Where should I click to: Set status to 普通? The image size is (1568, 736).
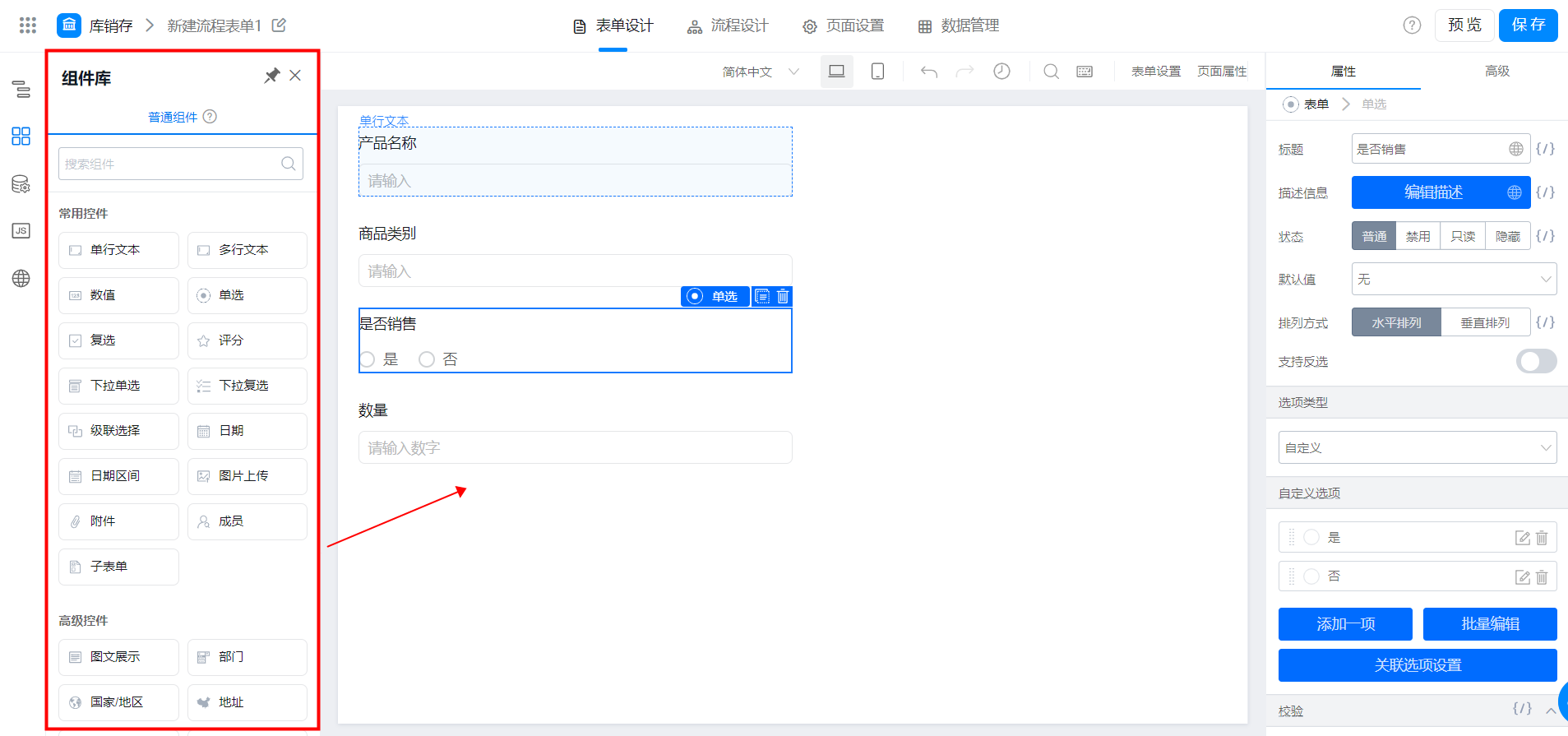(x=1374, y=236)
